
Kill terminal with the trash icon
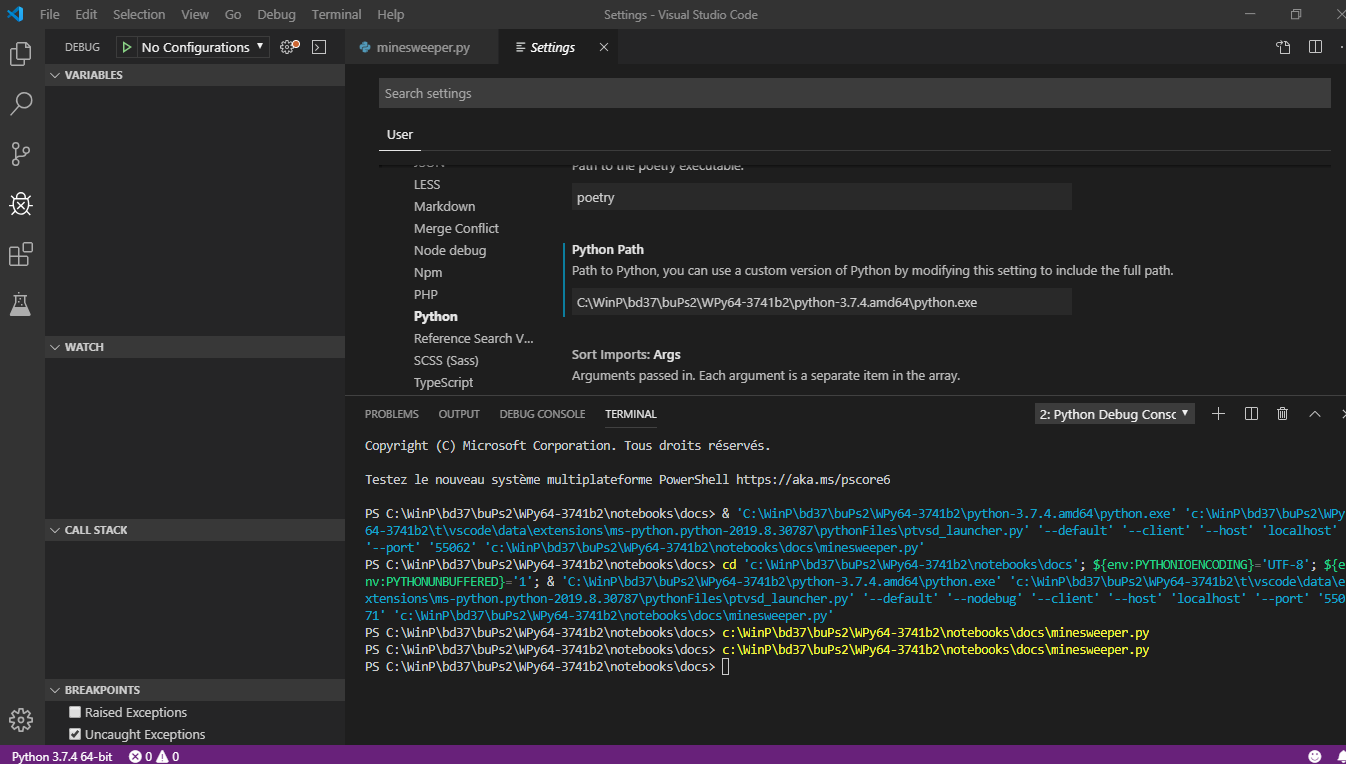point(1282,414)
